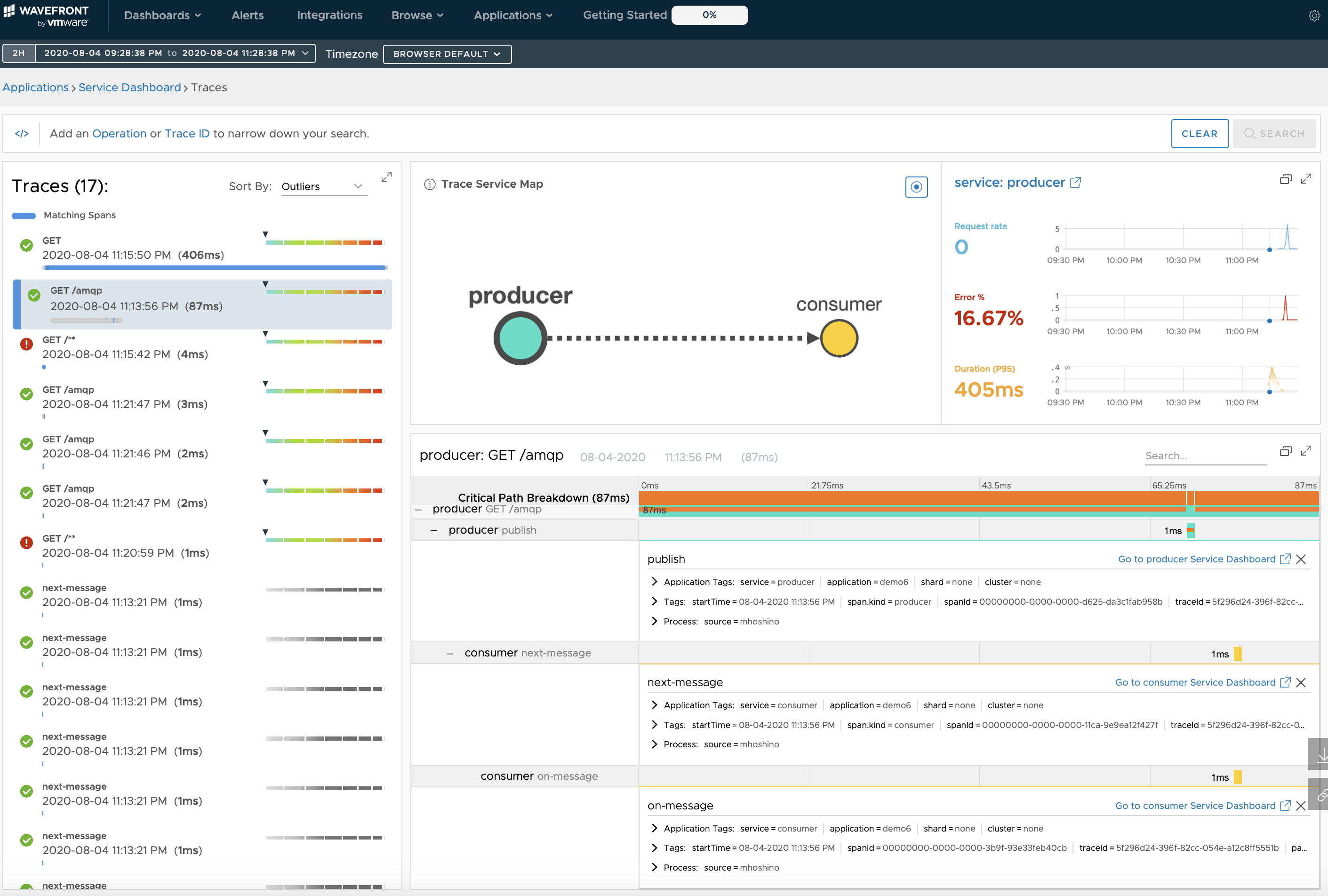Open the settings gear icon
The height and width of the screenshot is (896, 1328).
1314,16
